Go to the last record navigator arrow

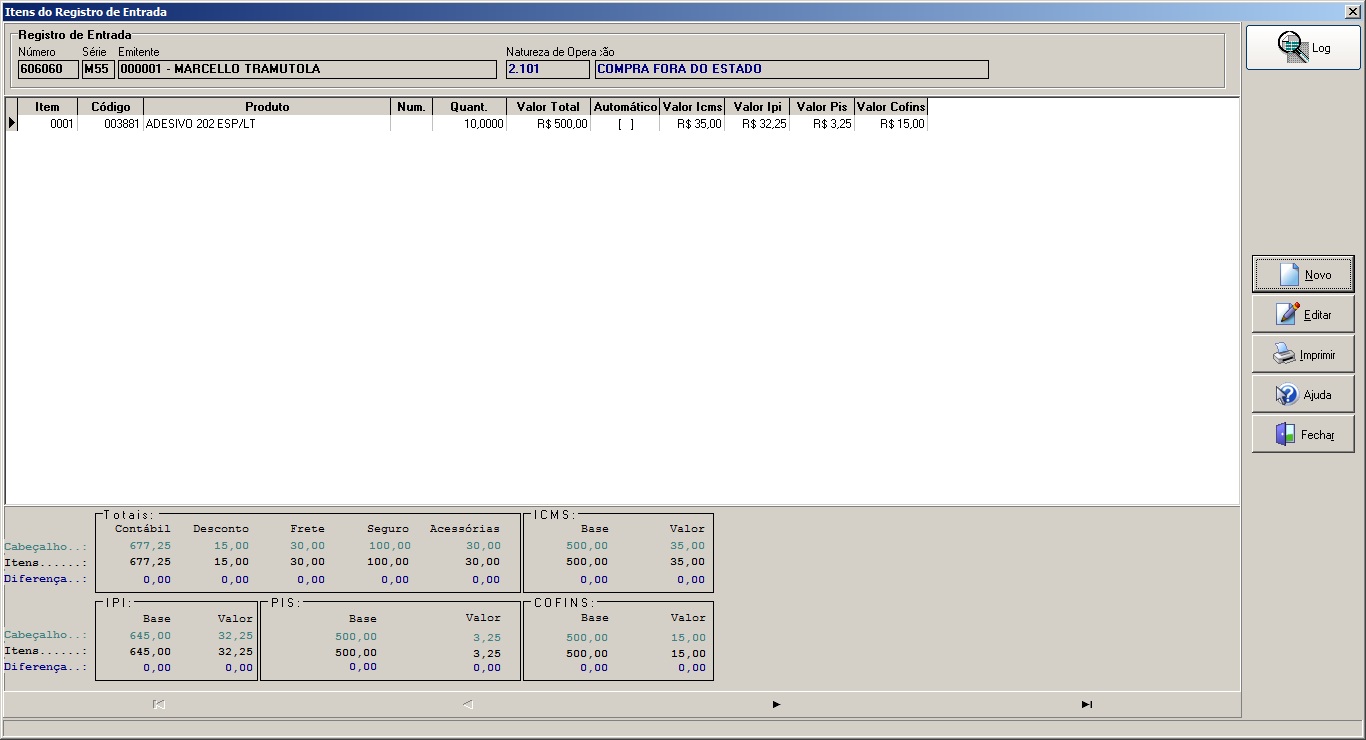tap(1086, 704)
